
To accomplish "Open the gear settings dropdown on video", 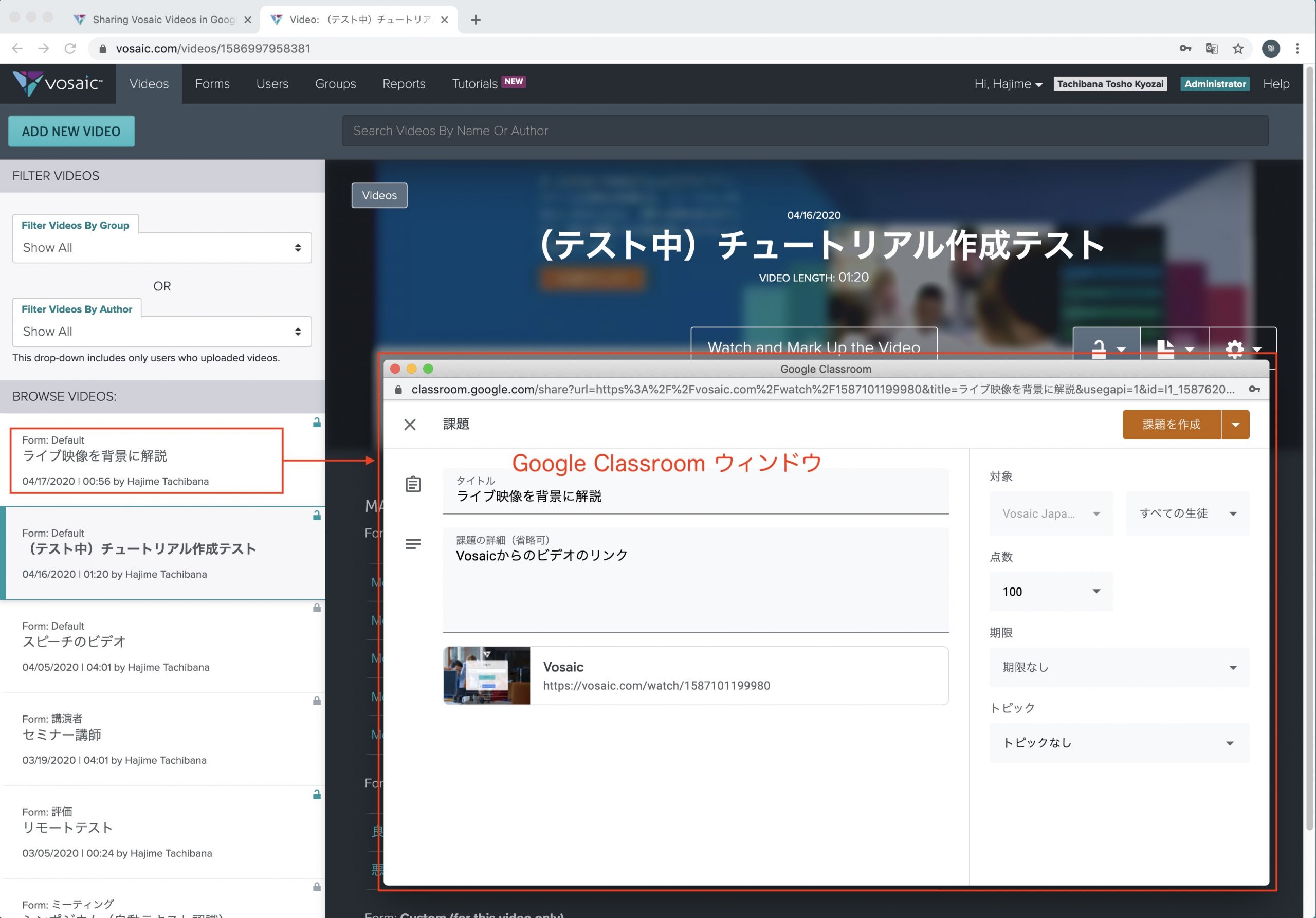I will pyautogui.click(x=1242, y=347).
